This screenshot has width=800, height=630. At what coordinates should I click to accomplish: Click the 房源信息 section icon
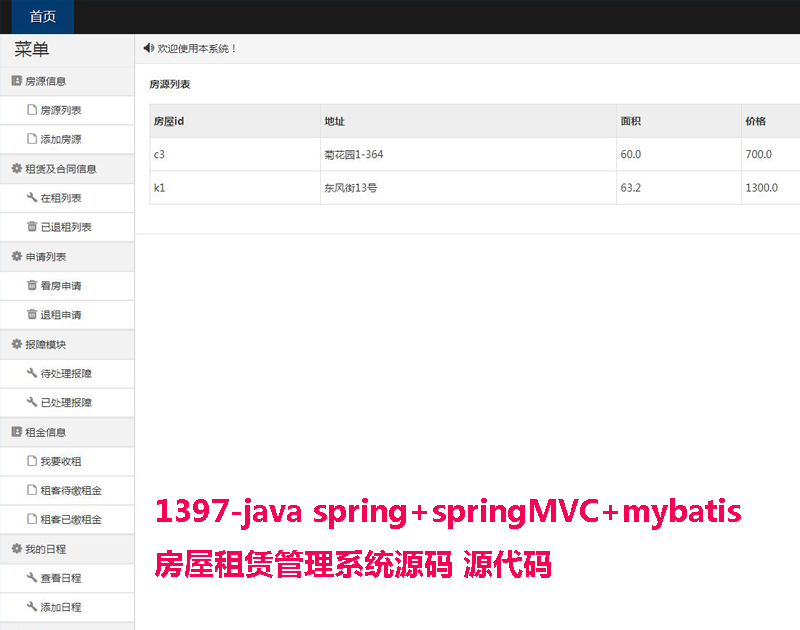tap(16, 81)
